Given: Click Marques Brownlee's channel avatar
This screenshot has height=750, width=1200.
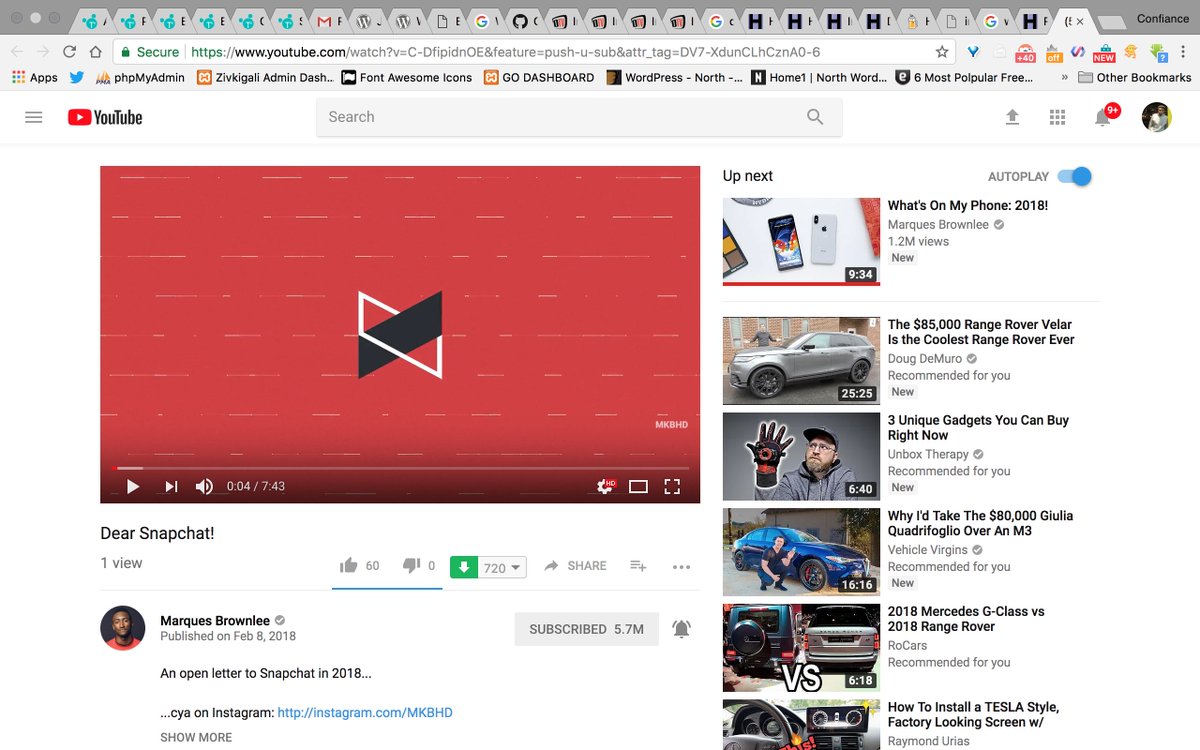Looking at the screenshot, I should (123, 628).
